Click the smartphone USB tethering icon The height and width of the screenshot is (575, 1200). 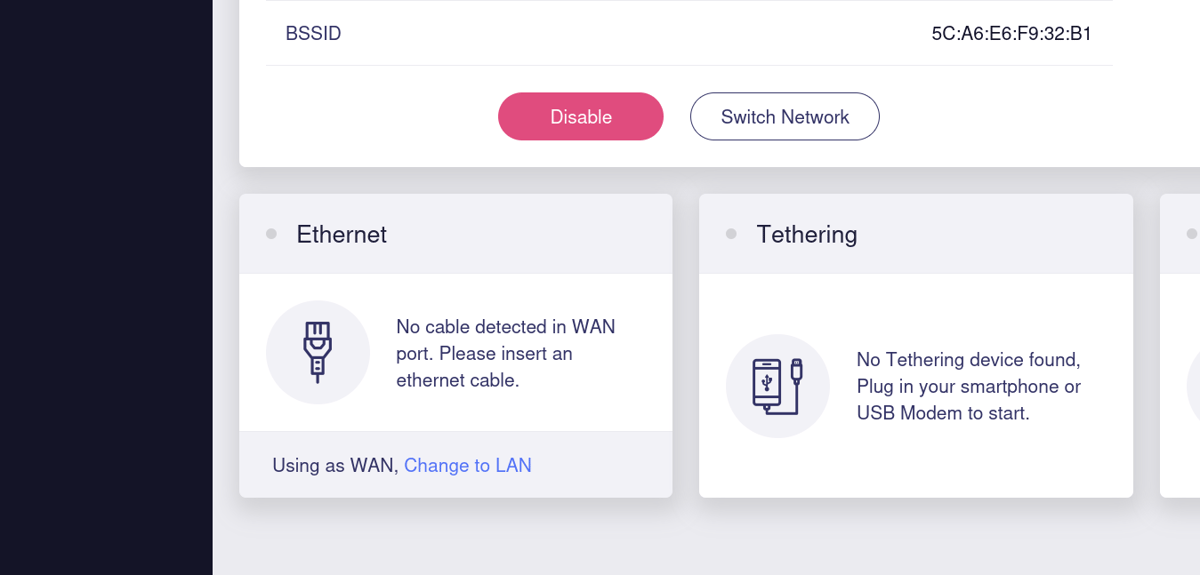click(777, 386)
